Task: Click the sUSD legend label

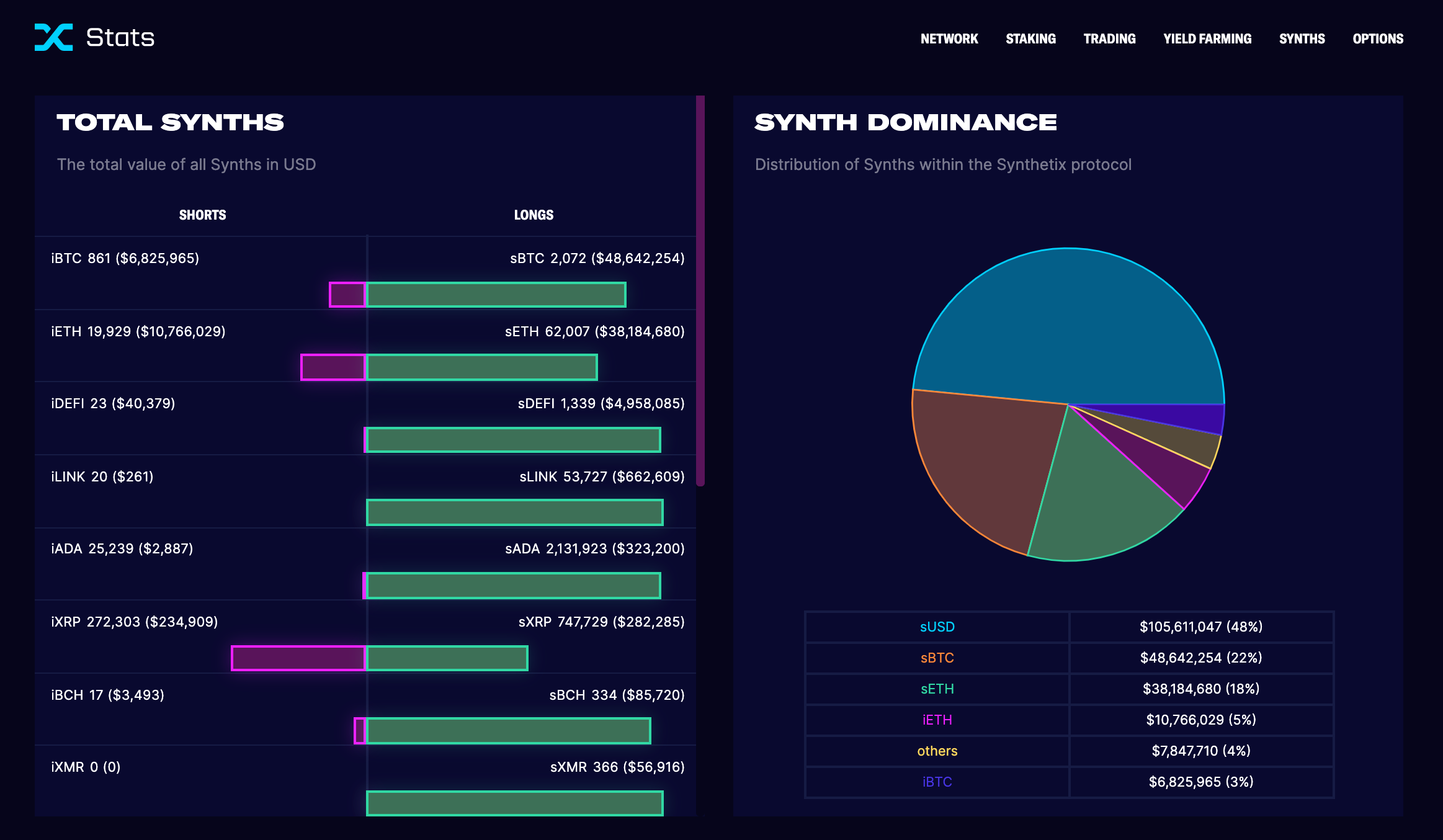Action: tap(937, 627)
